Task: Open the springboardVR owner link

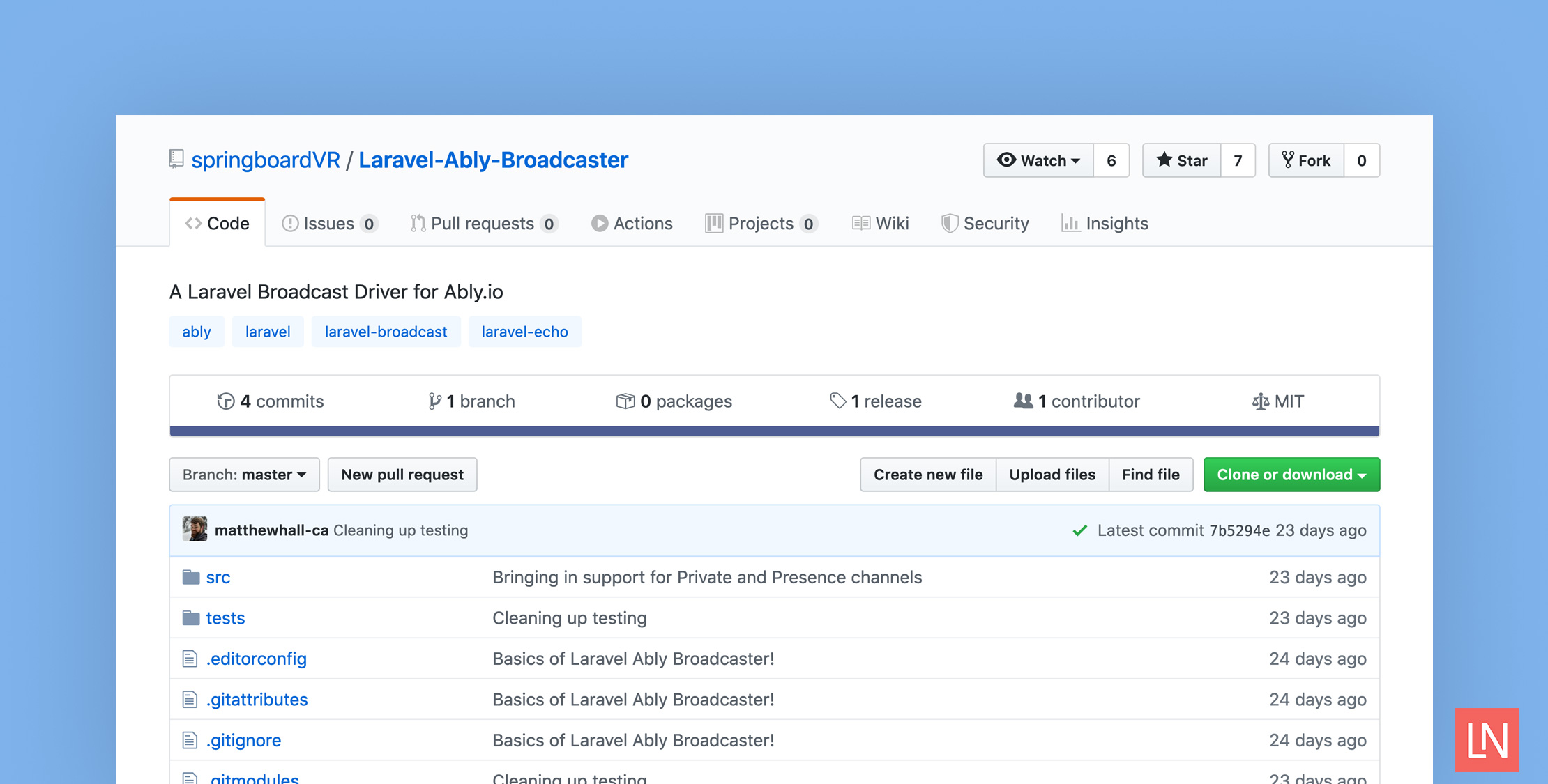Action: pyautogui.click(x=266, y=160)
